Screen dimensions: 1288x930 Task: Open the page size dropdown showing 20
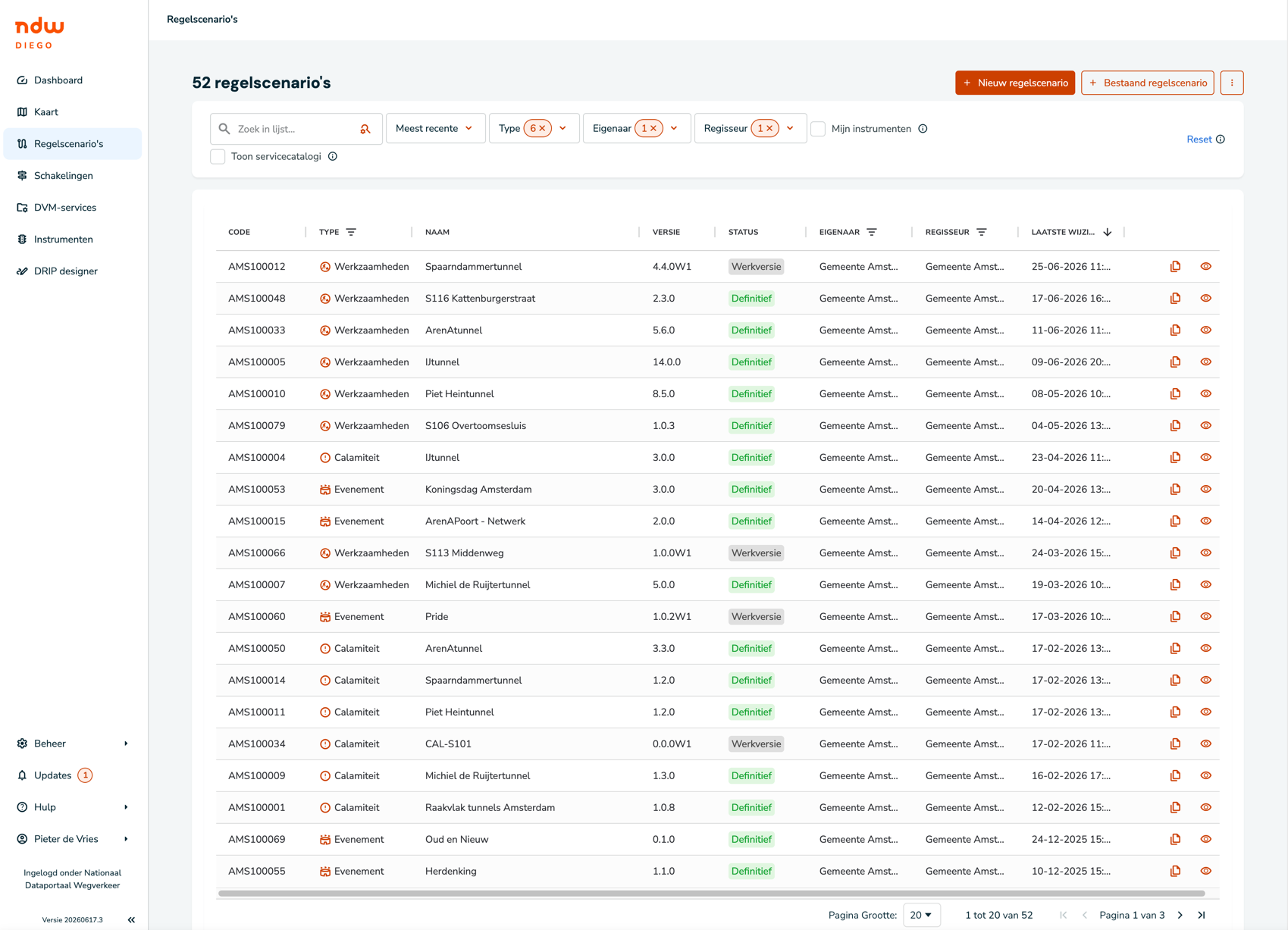pyautogui.click(x=921, y=915)
